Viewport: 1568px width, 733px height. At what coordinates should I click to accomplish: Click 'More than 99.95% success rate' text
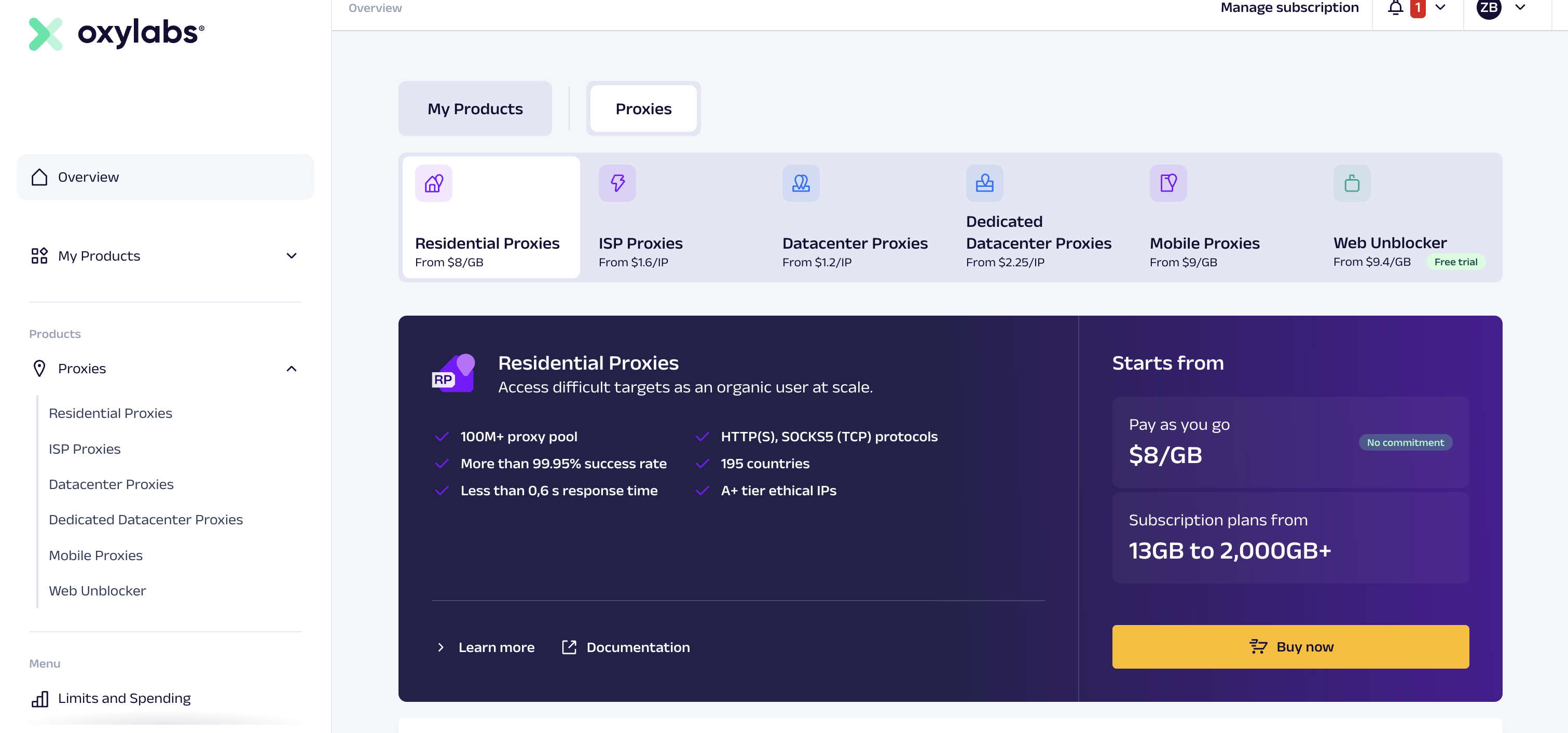pyautogui.click(x=563, y=463)
